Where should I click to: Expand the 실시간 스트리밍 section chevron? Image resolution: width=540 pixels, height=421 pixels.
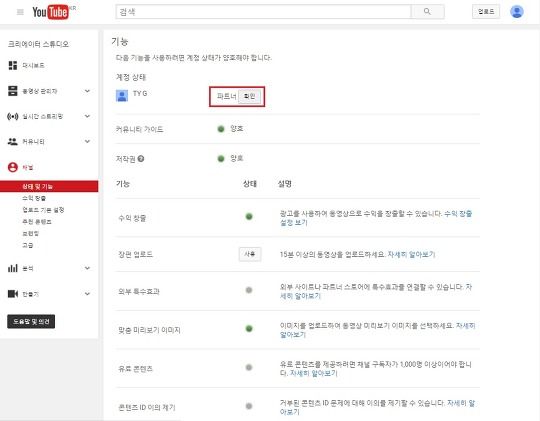coord(87,116)
